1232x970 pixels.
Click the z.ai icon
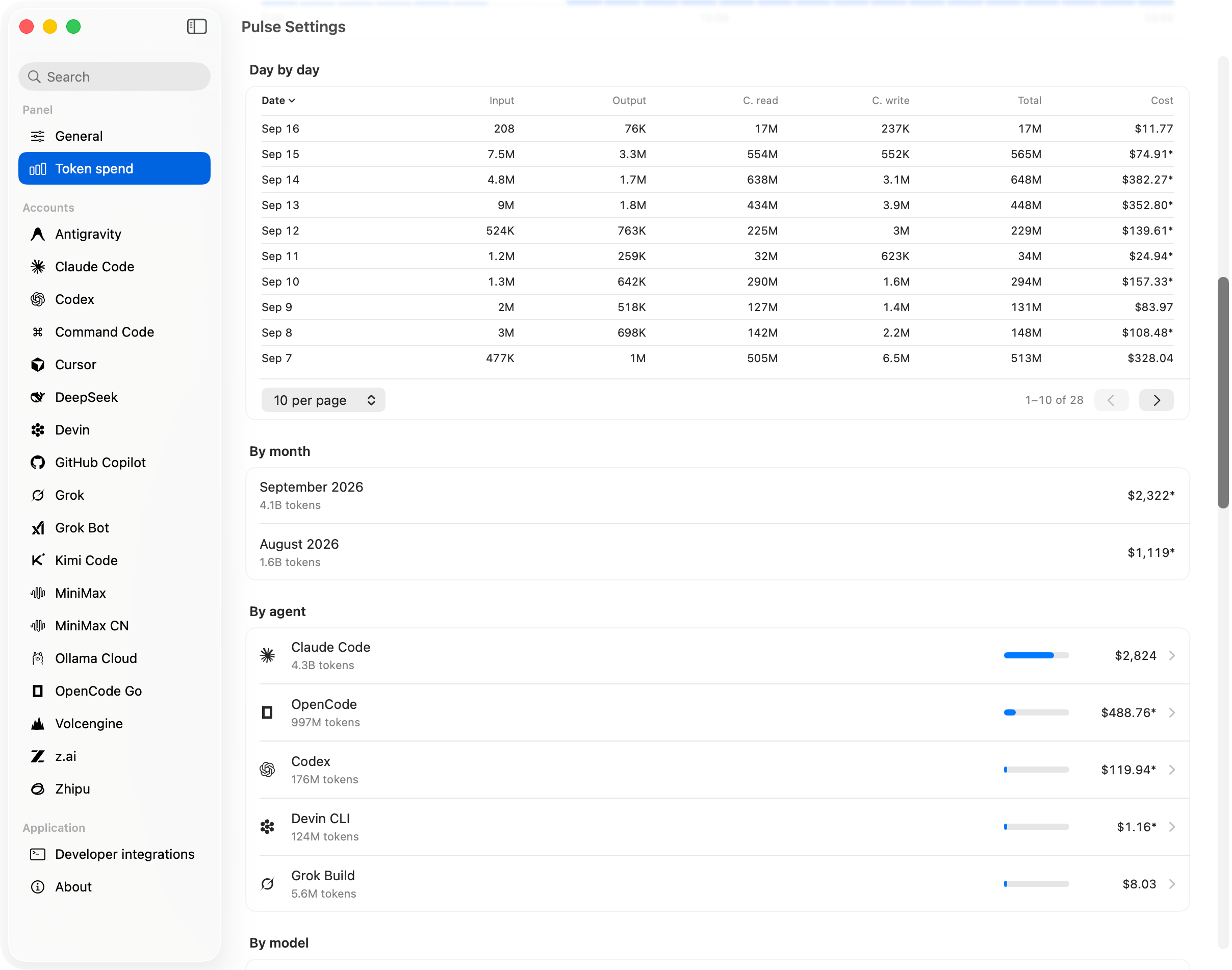tap(37, 756)
